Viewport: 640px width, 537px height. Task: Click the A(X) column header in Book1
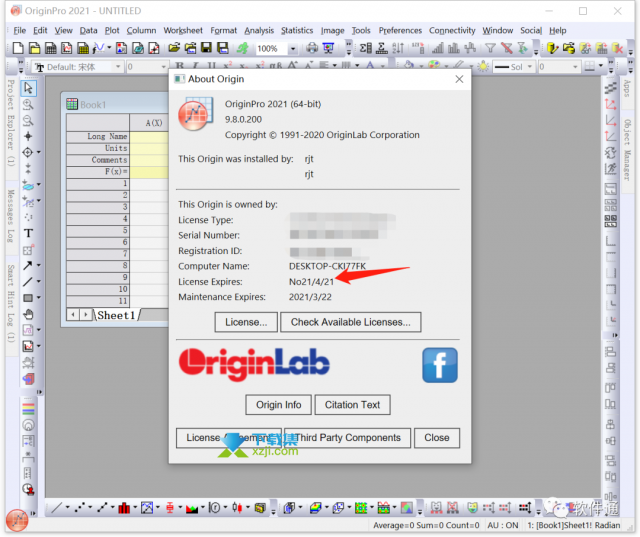(149, 122)
